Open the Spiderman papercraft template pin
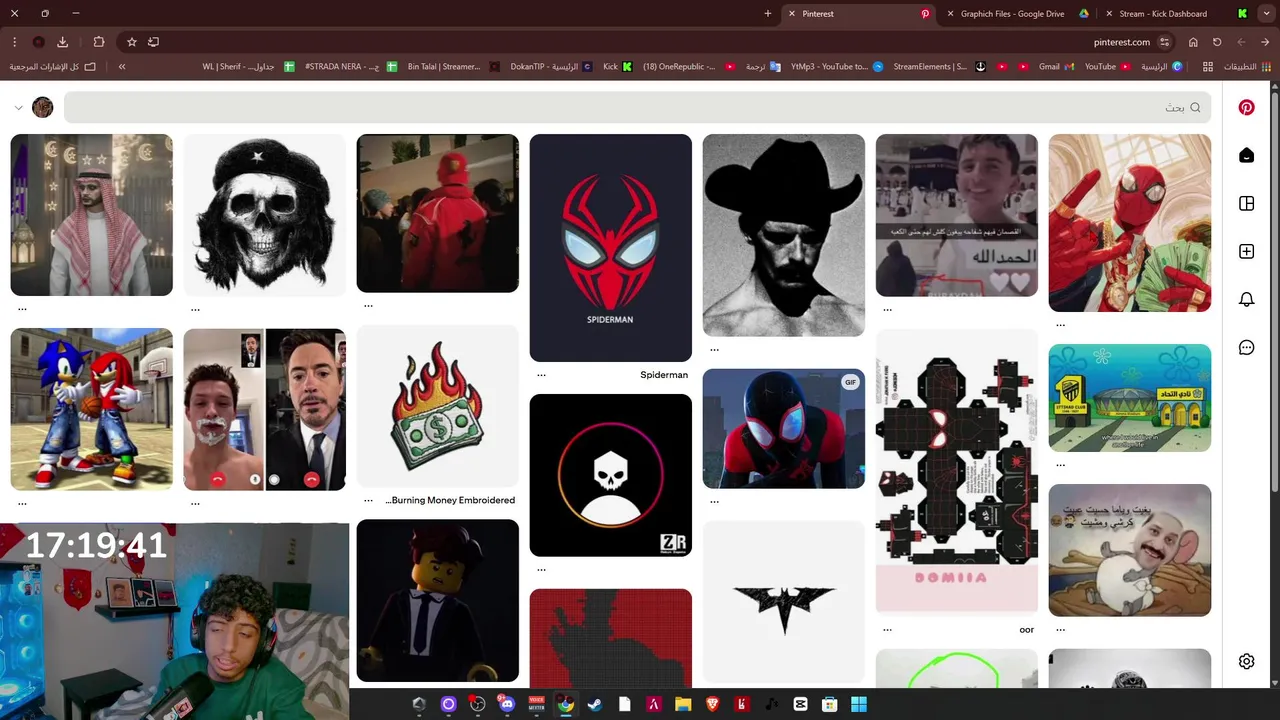 tap(956, 470)
